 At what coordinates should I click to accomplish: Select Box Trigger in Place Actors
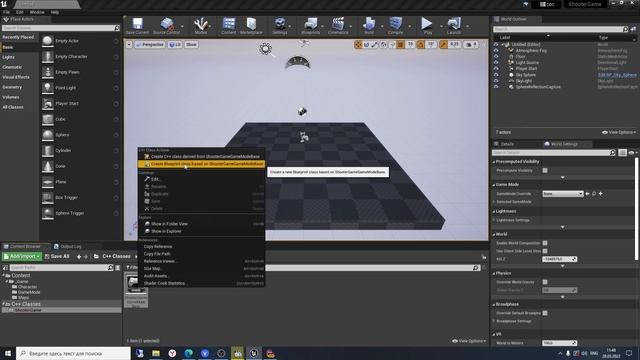[x=80, y=198]
